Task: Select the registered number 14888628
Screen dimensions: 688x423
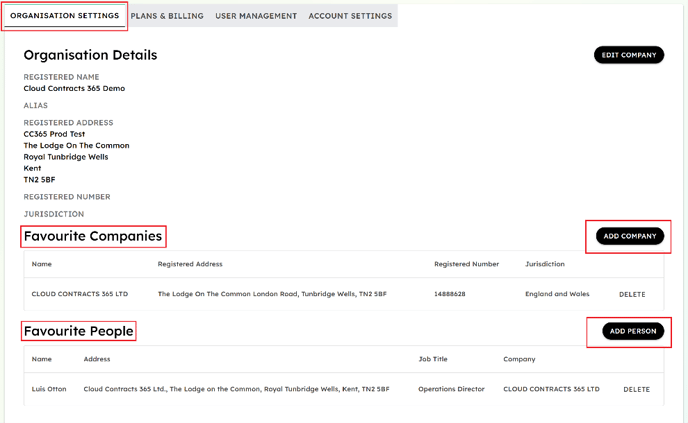Action: pos(450,294)
